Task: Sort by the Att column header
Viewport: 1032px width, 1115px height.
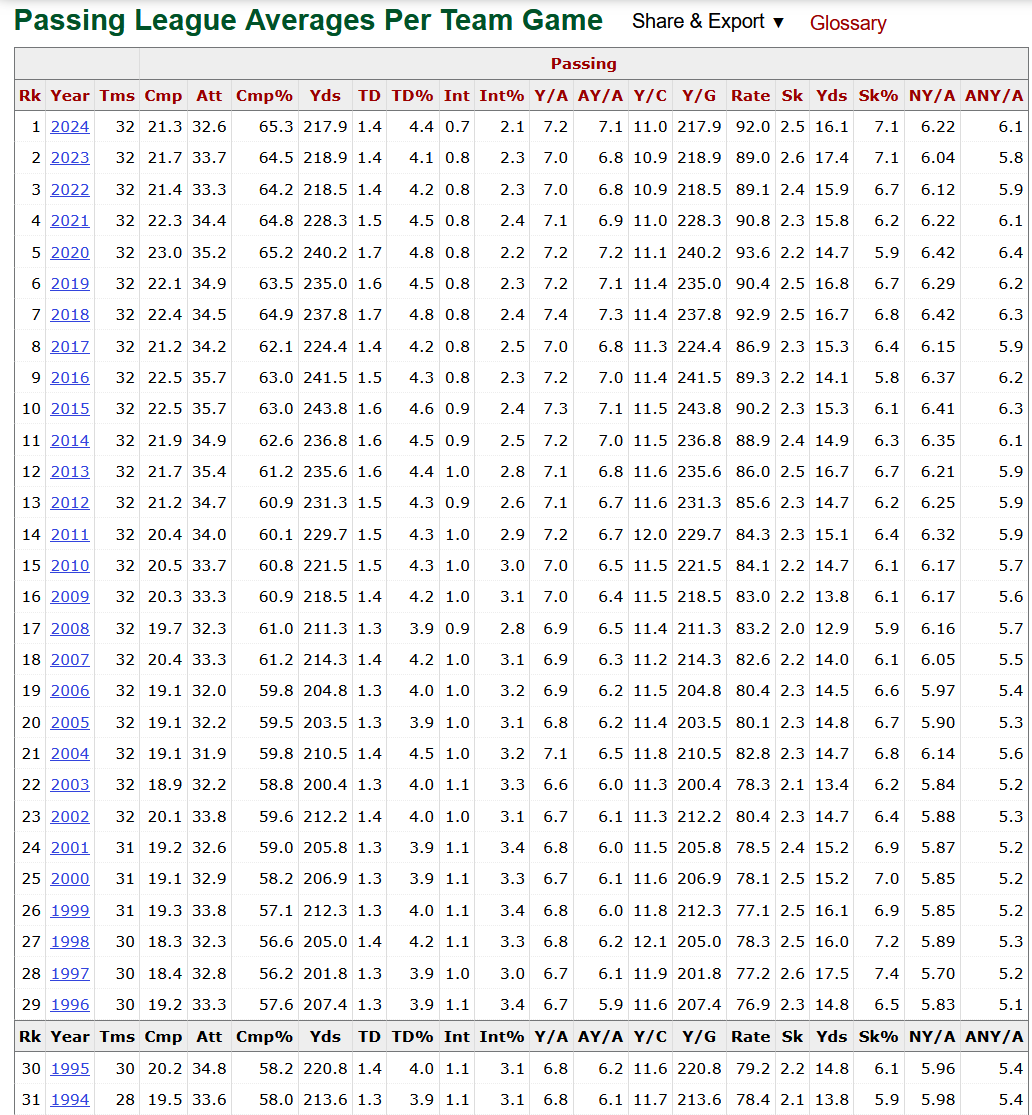Action: coord(209,96)
